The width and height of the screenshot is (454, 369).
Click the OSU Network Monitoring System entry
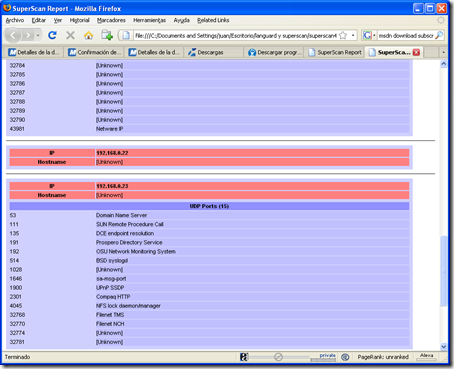tap(136, 251)
